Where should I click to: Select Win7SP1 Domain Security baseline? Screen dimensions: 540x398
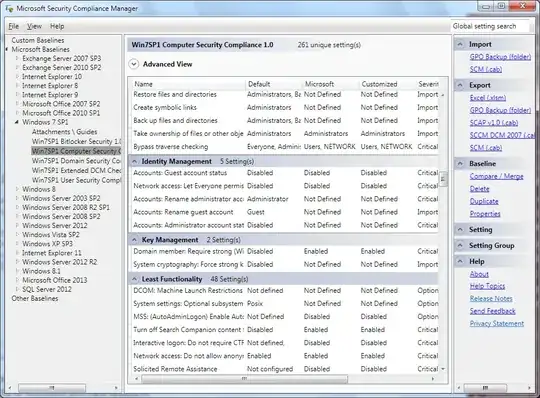coord(76,161)
